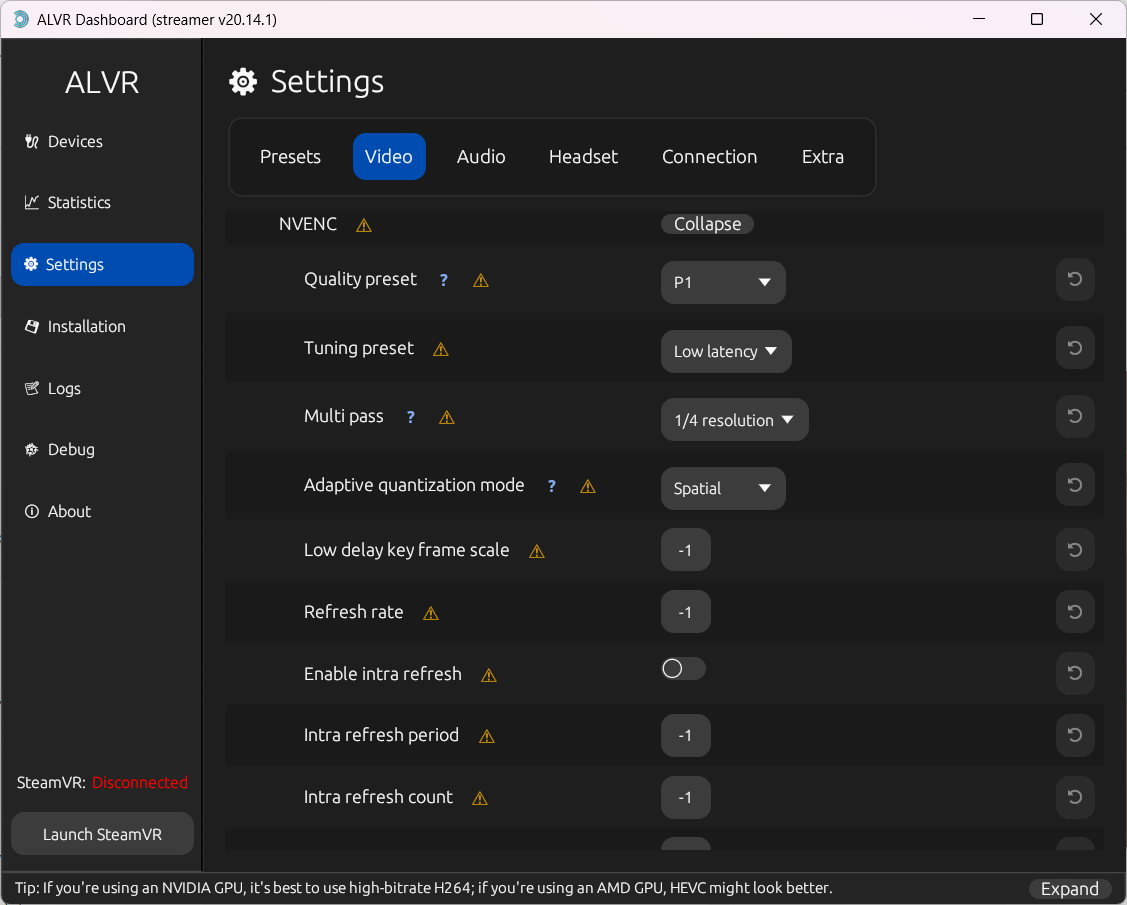1127x905 pixels.
Task: Click the warning icon next to Refresh rate
Action: coord(431,614)
